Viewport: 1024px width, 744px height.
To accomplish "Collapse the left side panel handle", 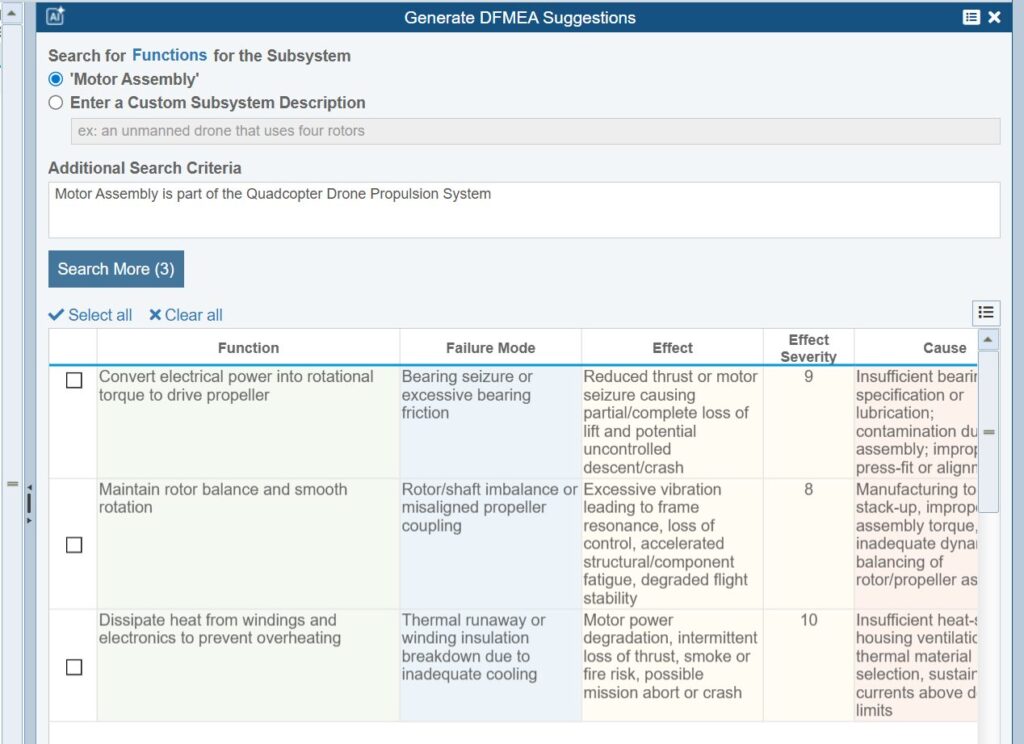I will (12, 483).
